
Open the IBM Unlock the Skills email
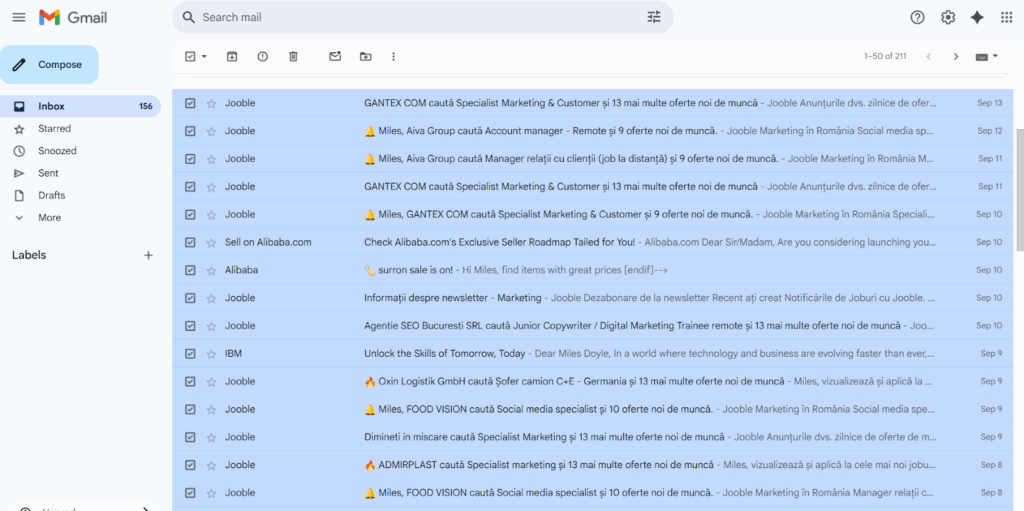pyautogui.click(x=593, y=354)
